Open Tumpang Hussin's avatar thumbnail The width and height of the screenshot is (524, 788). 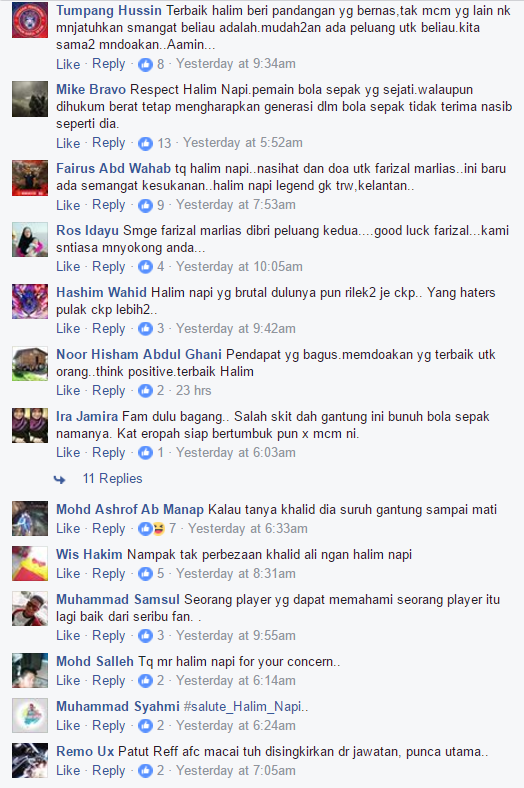point(30,20)
